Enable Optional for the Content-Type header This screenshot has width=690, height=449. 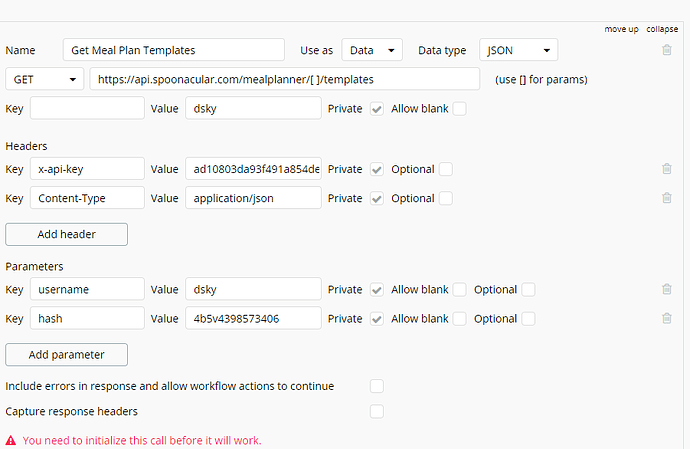pos(446,198)
